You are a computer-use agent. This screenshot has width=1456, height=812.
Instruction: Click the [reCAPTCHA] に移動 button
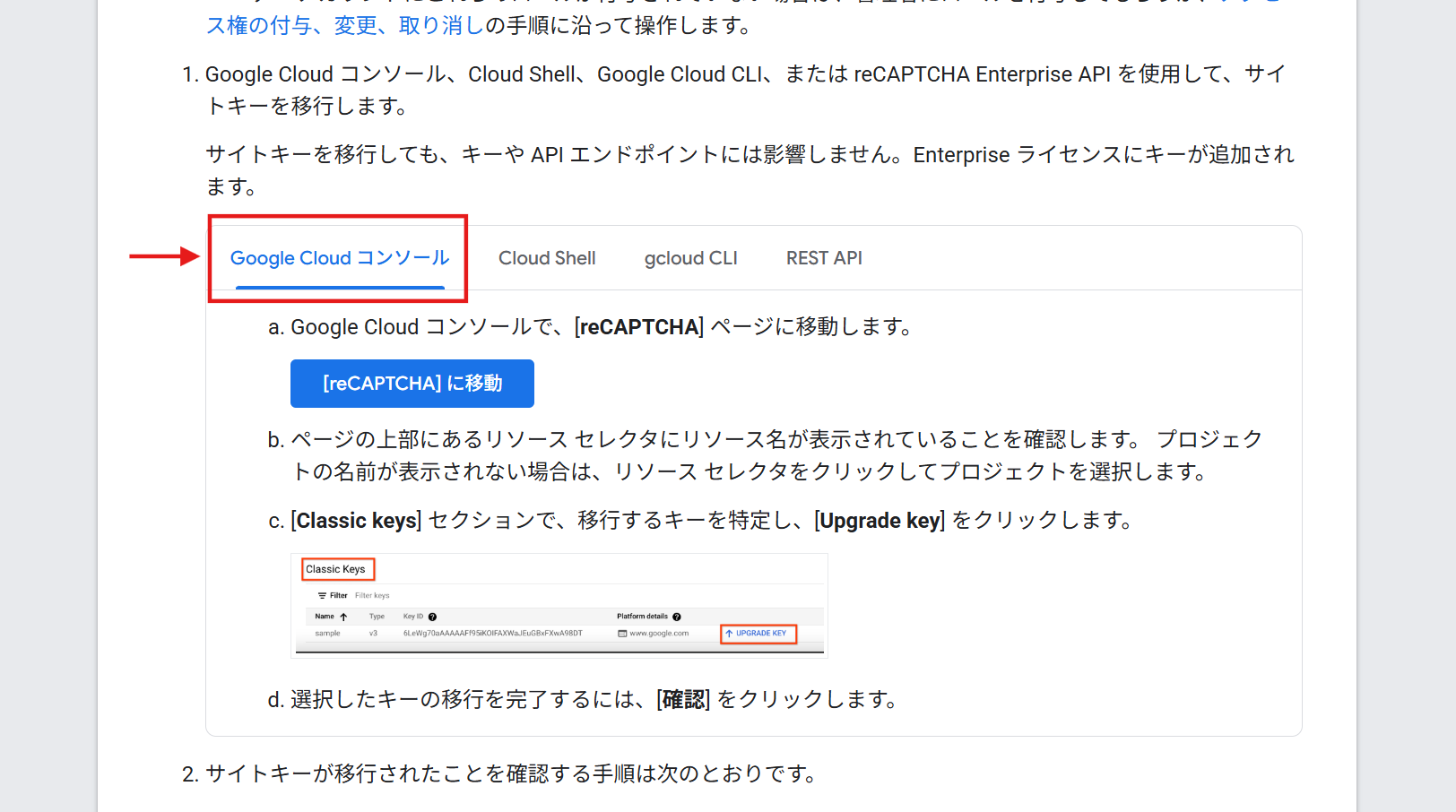click(x=412, y=384)
